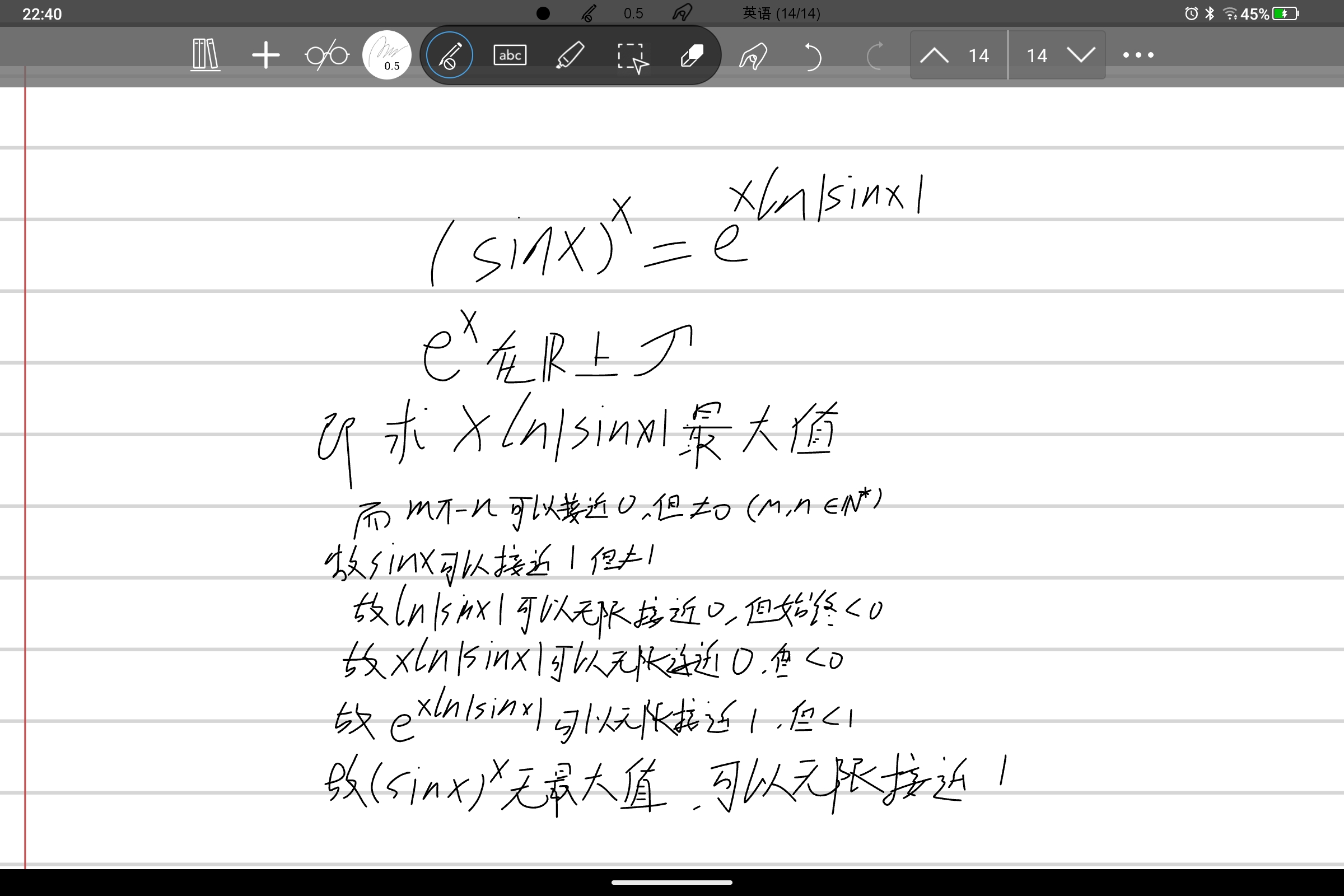Select the lasso selection tool

(x=633, y=57)
